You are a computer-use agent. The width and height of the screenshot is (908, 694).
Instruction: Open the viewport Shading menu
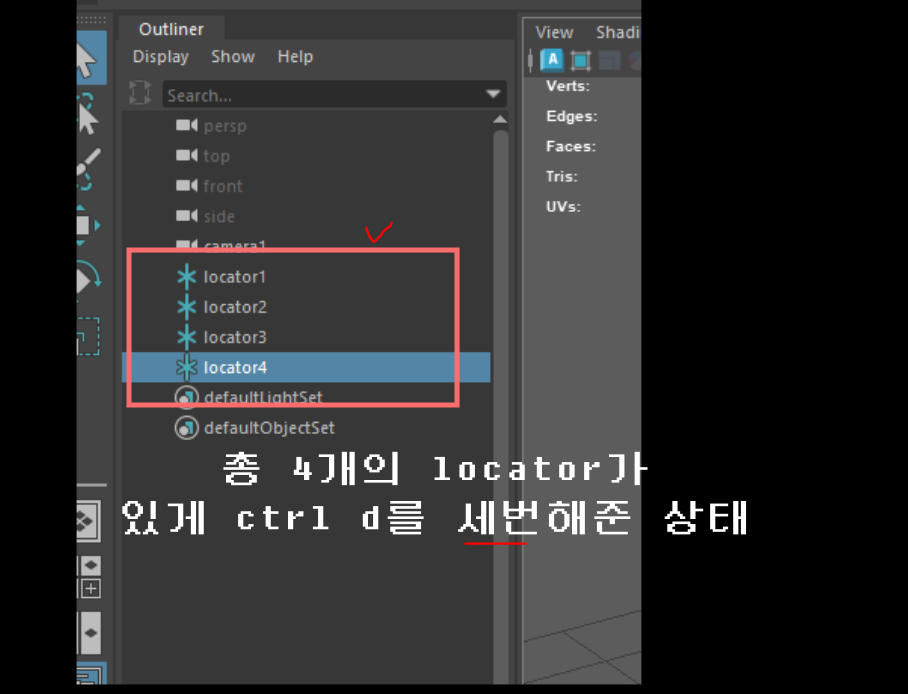(618, 32)
